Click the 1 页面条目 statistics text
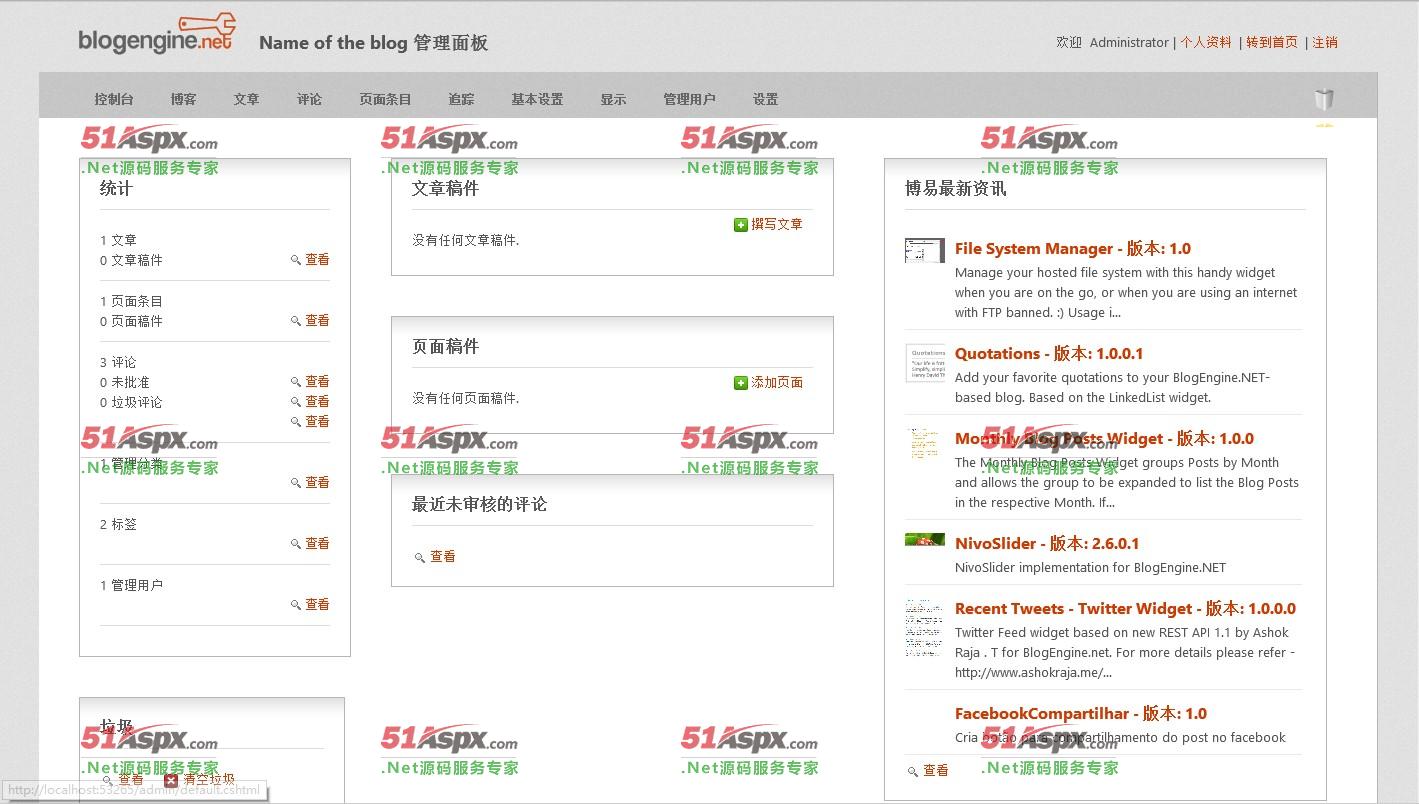 (131, 301)
